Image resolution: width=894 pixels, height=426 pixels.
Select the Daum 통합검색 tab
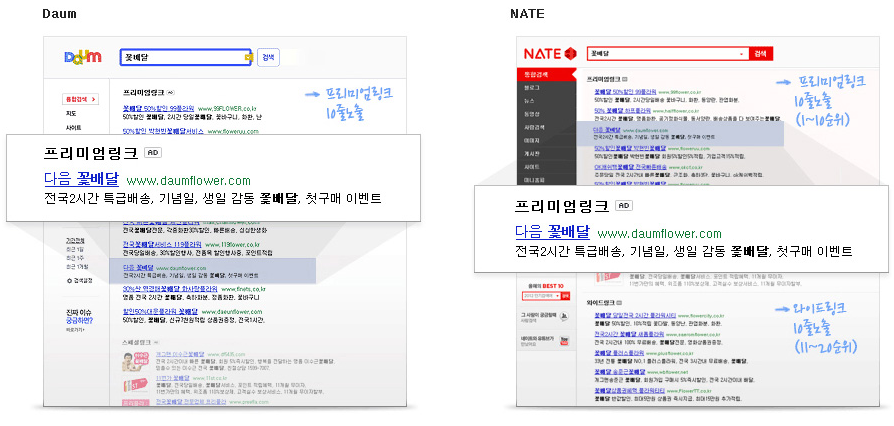pyautogui.click(x=79, y=99)
